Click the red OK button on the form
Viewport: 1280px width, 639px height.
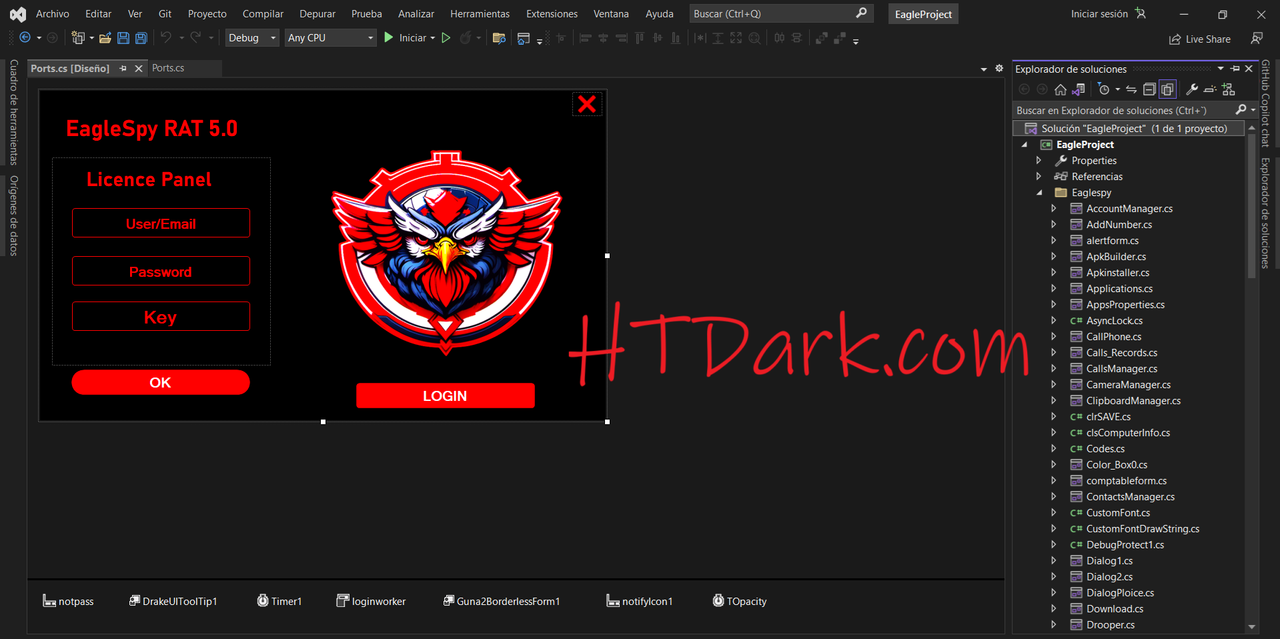point(160,382)
